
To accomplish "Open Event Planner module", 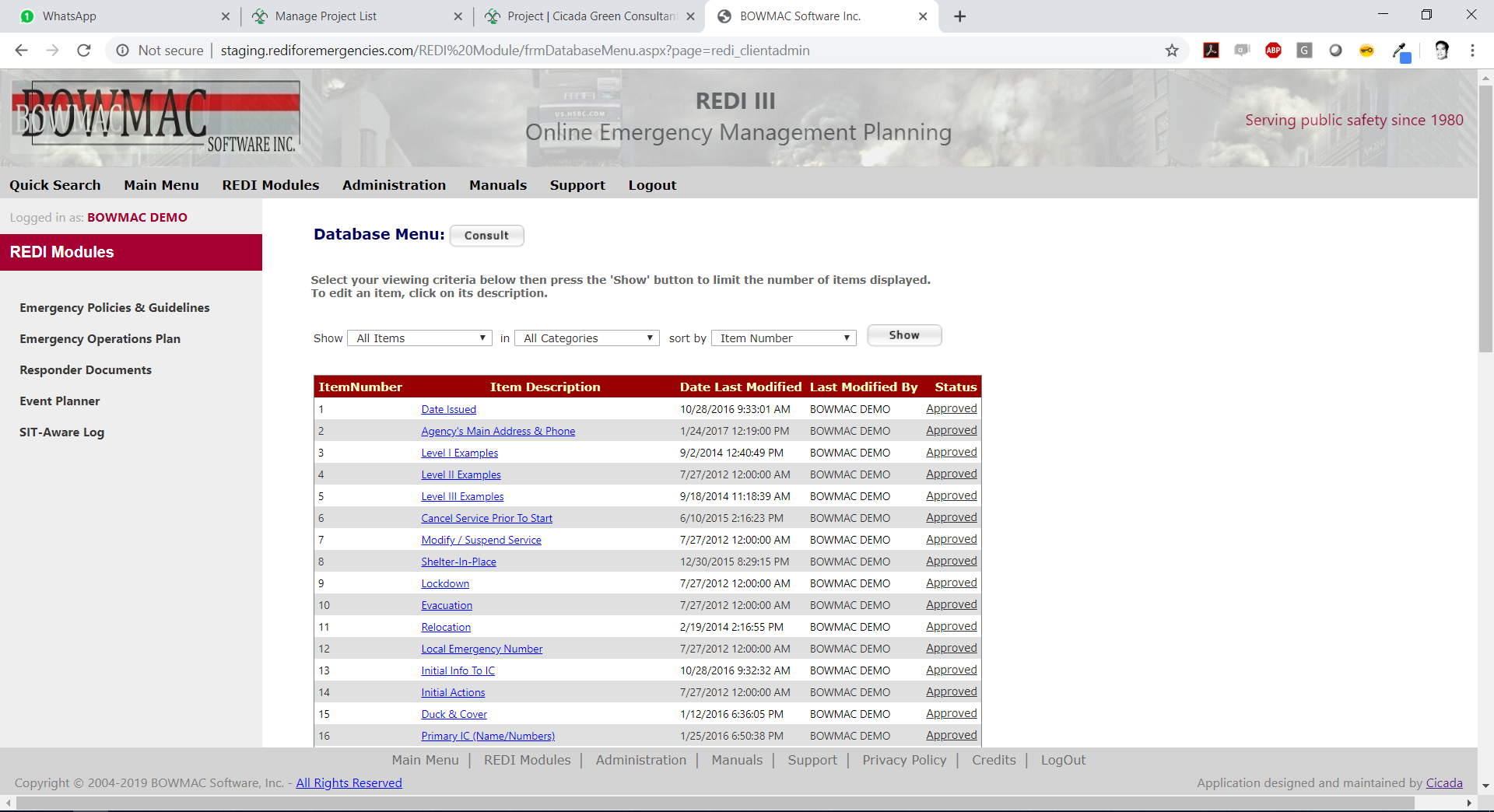I will [x=60, y=401].
